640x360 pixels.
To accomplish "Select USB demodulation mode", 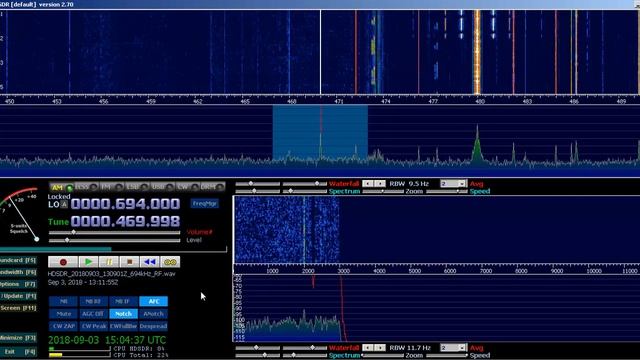I will [x=162, y=187].
